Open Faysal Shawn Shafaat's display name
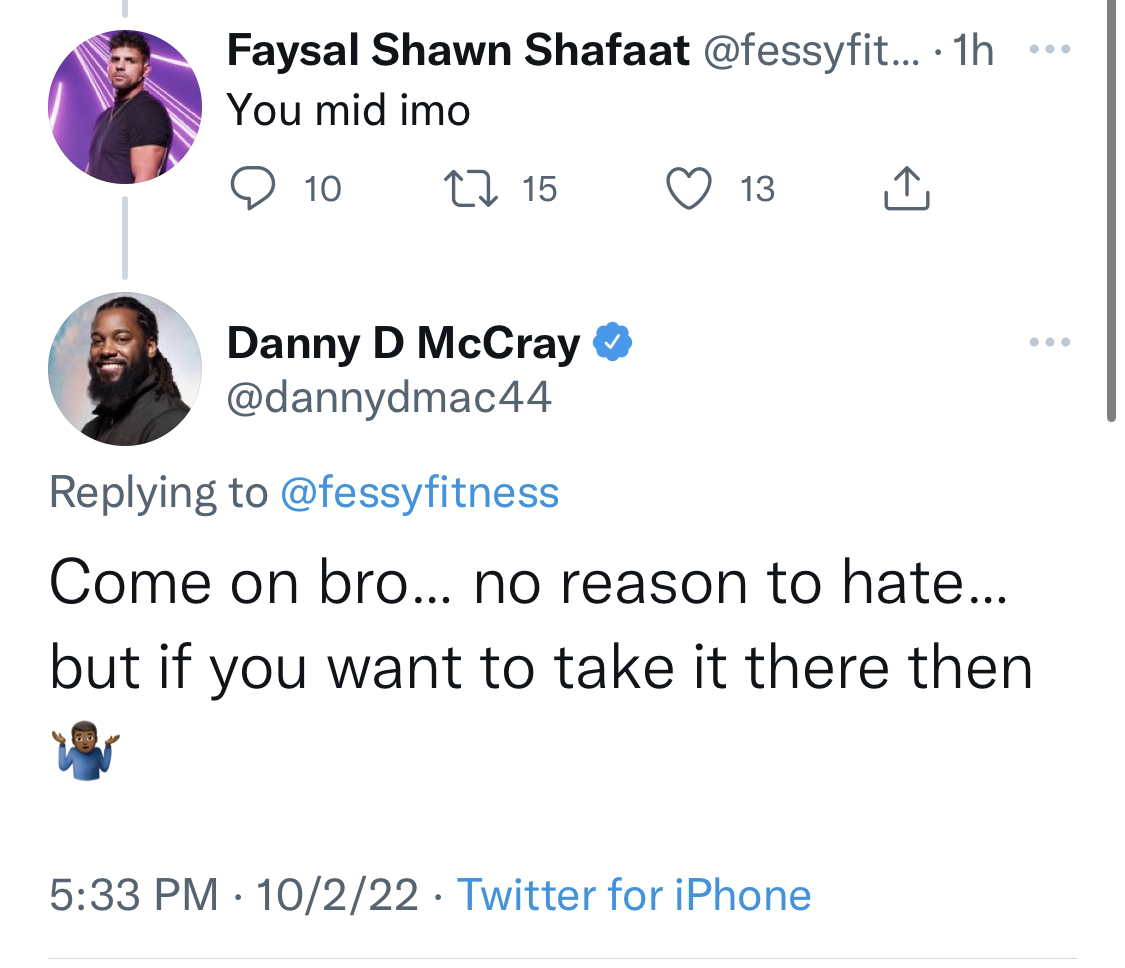1125x968 pixels. 458,50
